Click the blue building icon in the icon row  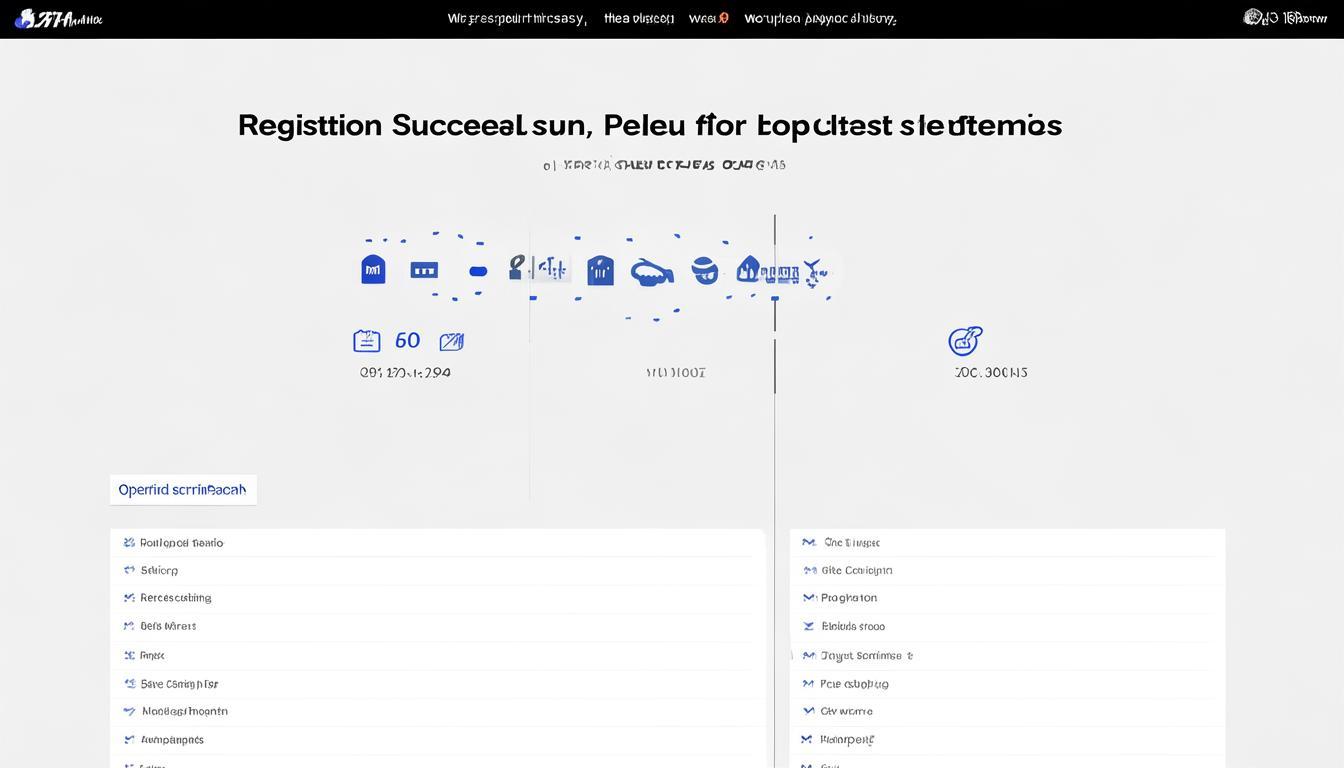(600, 270)
